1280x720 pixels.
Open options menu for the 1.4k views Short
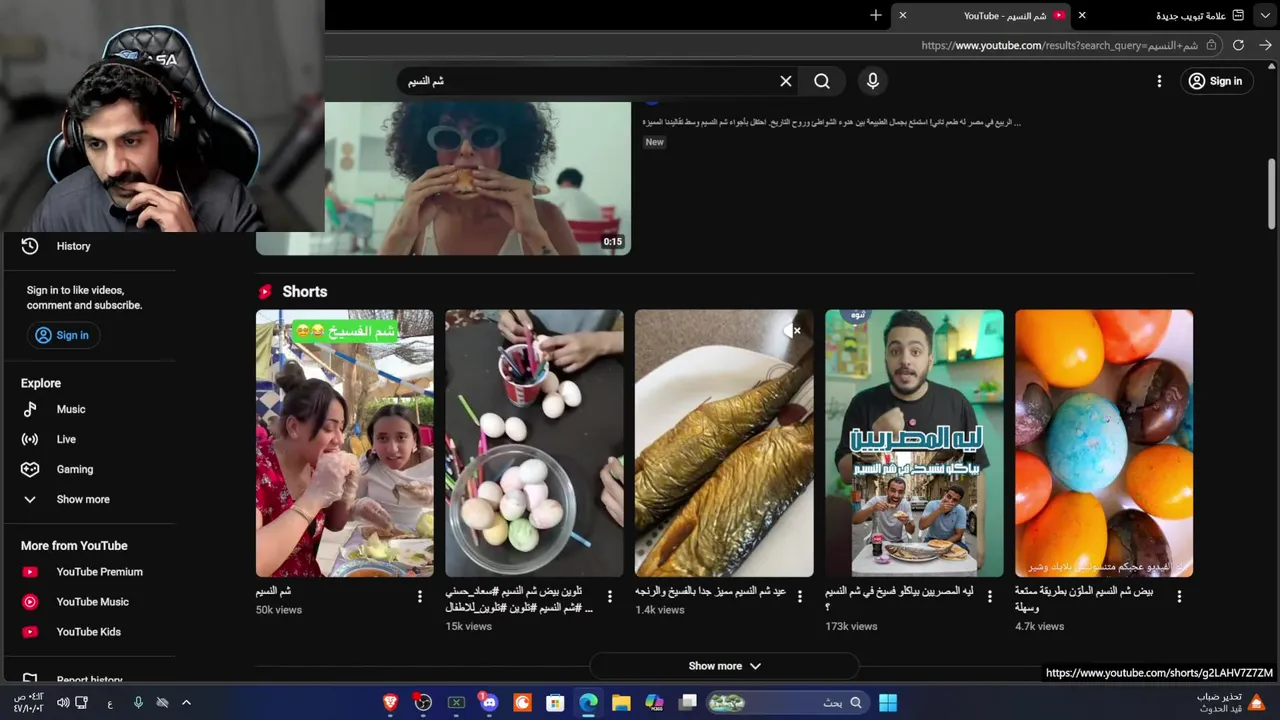[x=800, y=596]
